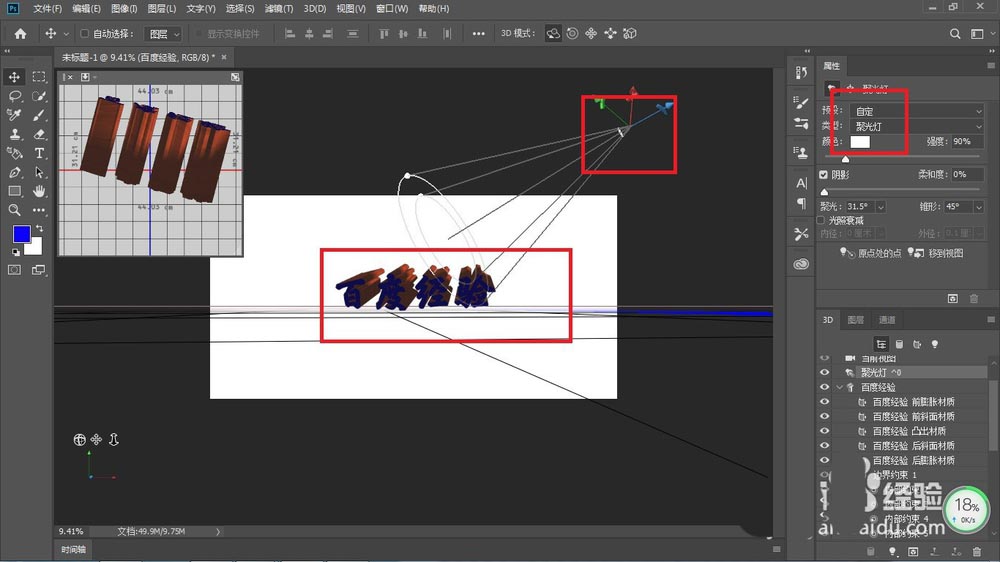Toggle the 自动选择 checkbox
This screenshot has width=1000, height=562.
click(x=84, y=34)
